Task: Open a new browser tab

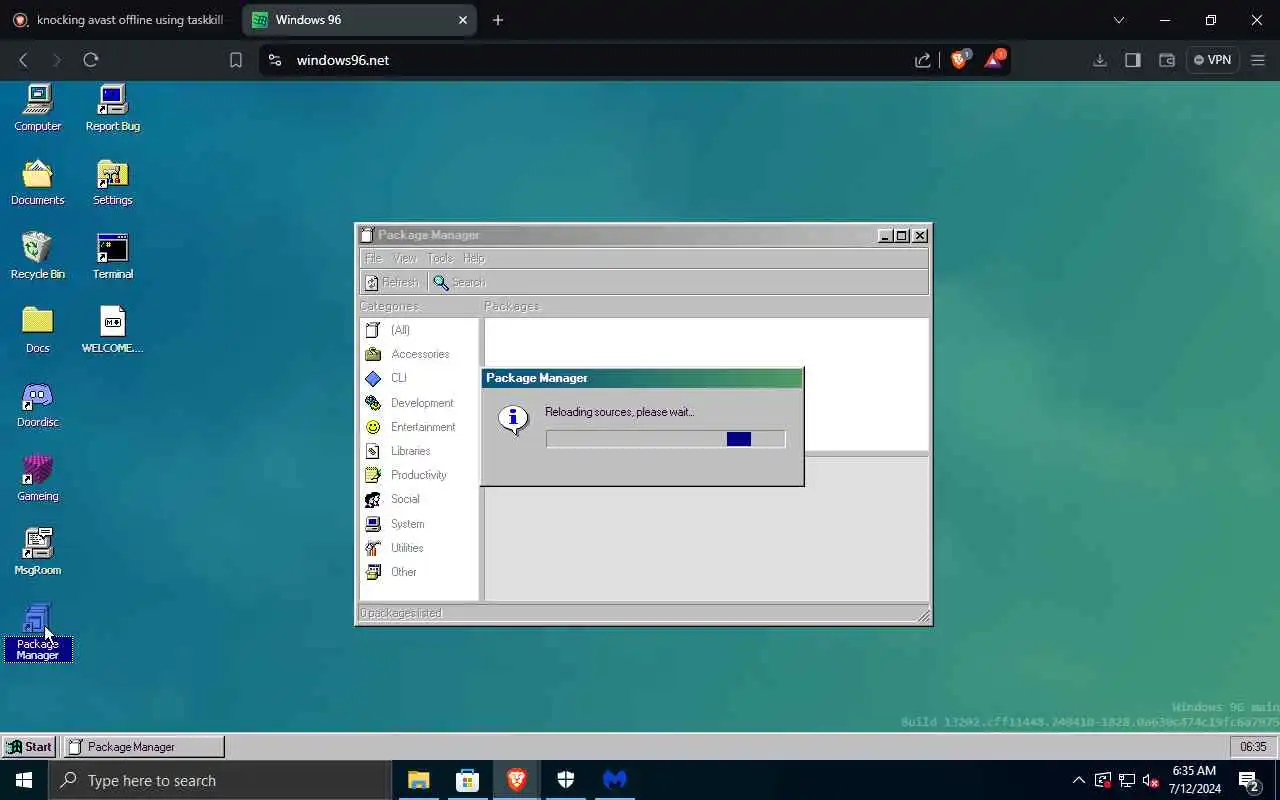Action: coord(498,20)
